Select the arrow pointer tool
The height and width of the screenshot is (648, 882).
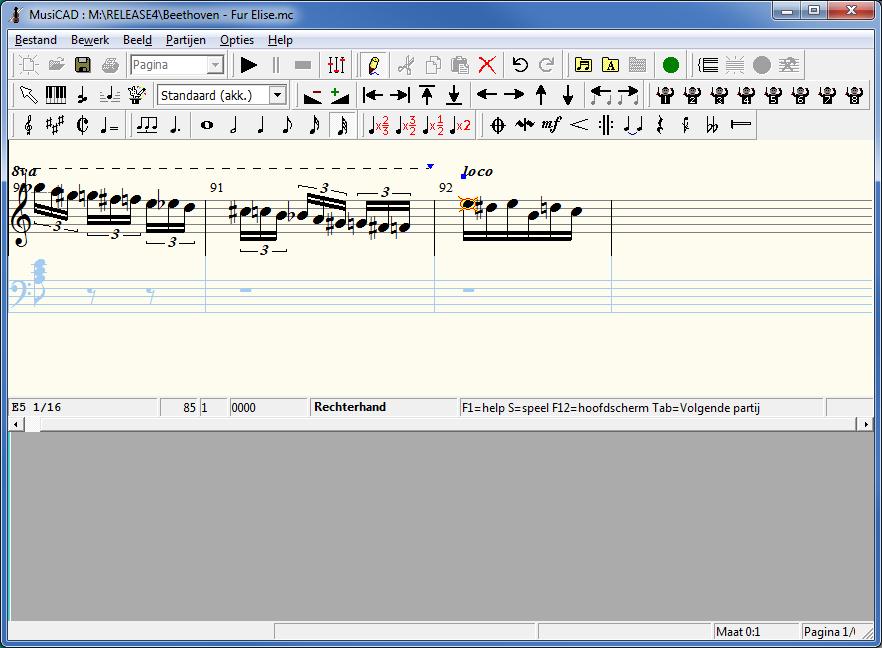pyautogui.click(x=29, y=94)
